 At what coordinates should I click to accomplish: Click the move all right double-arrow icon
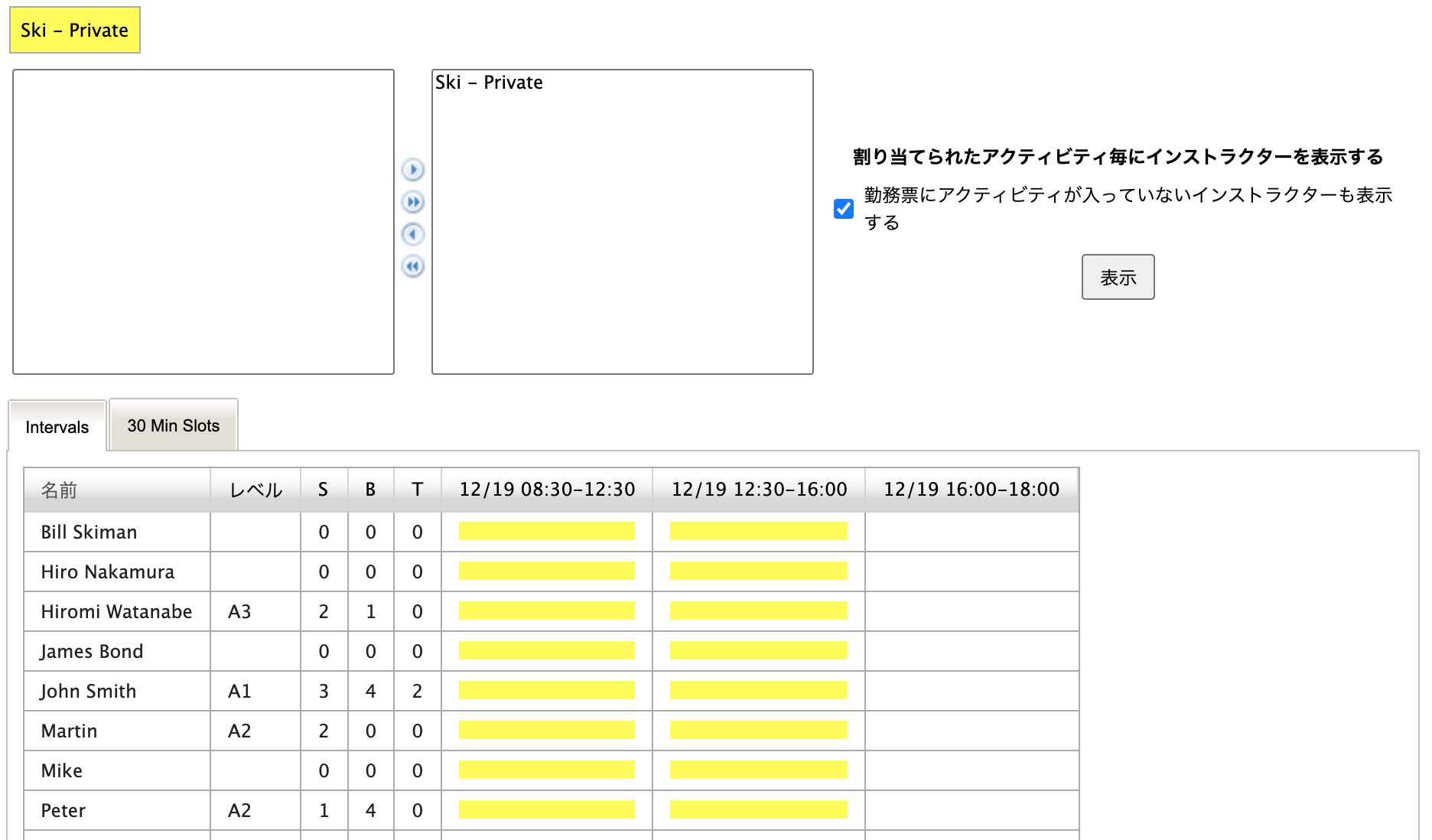coord(412,202)
